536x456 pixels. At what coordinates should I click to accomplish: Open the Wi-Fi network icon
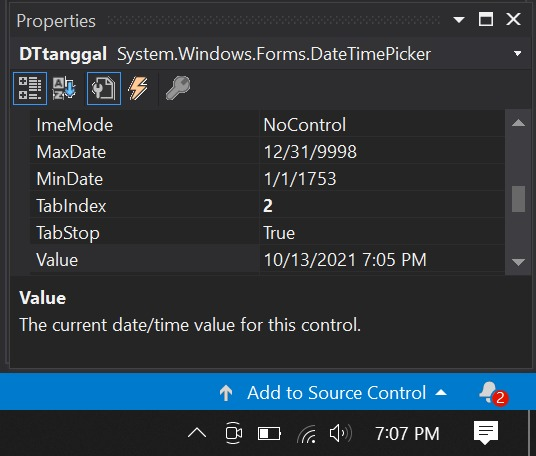tap(307, 434)
